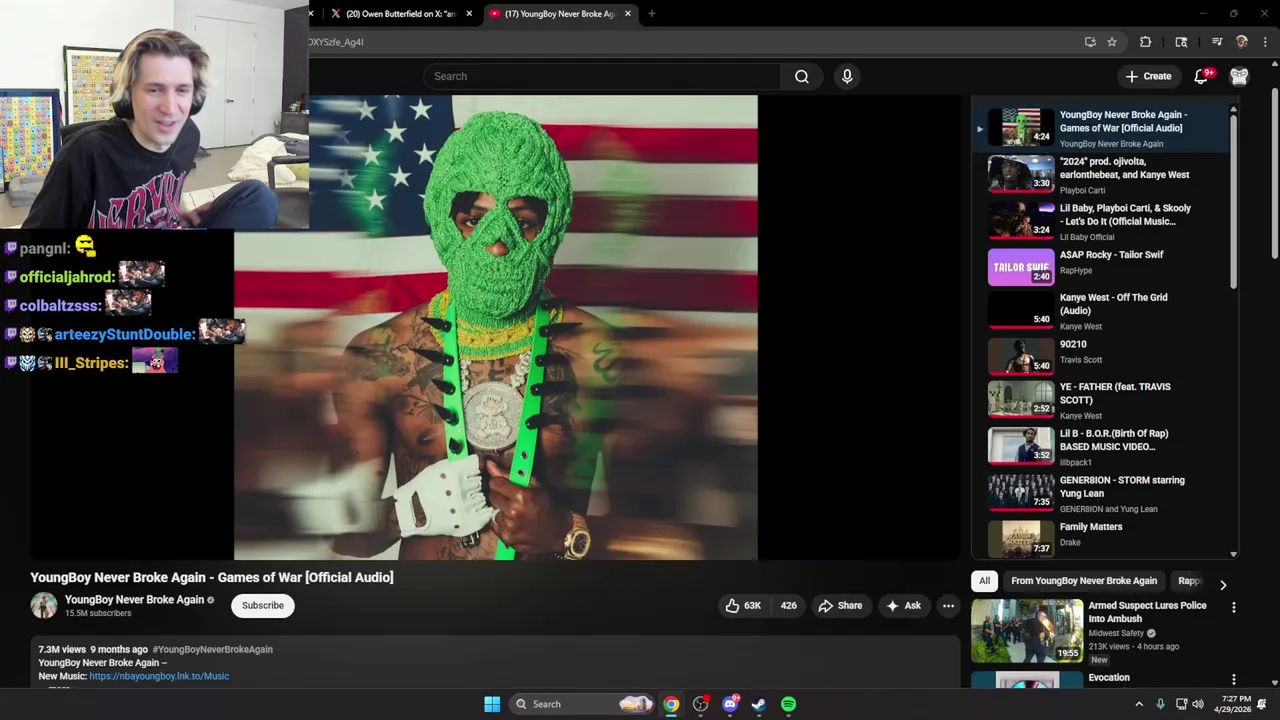The image size is (1280, 720).
Task: Open the YouTube account avatar menu
Action: (x=1239, y=76)
